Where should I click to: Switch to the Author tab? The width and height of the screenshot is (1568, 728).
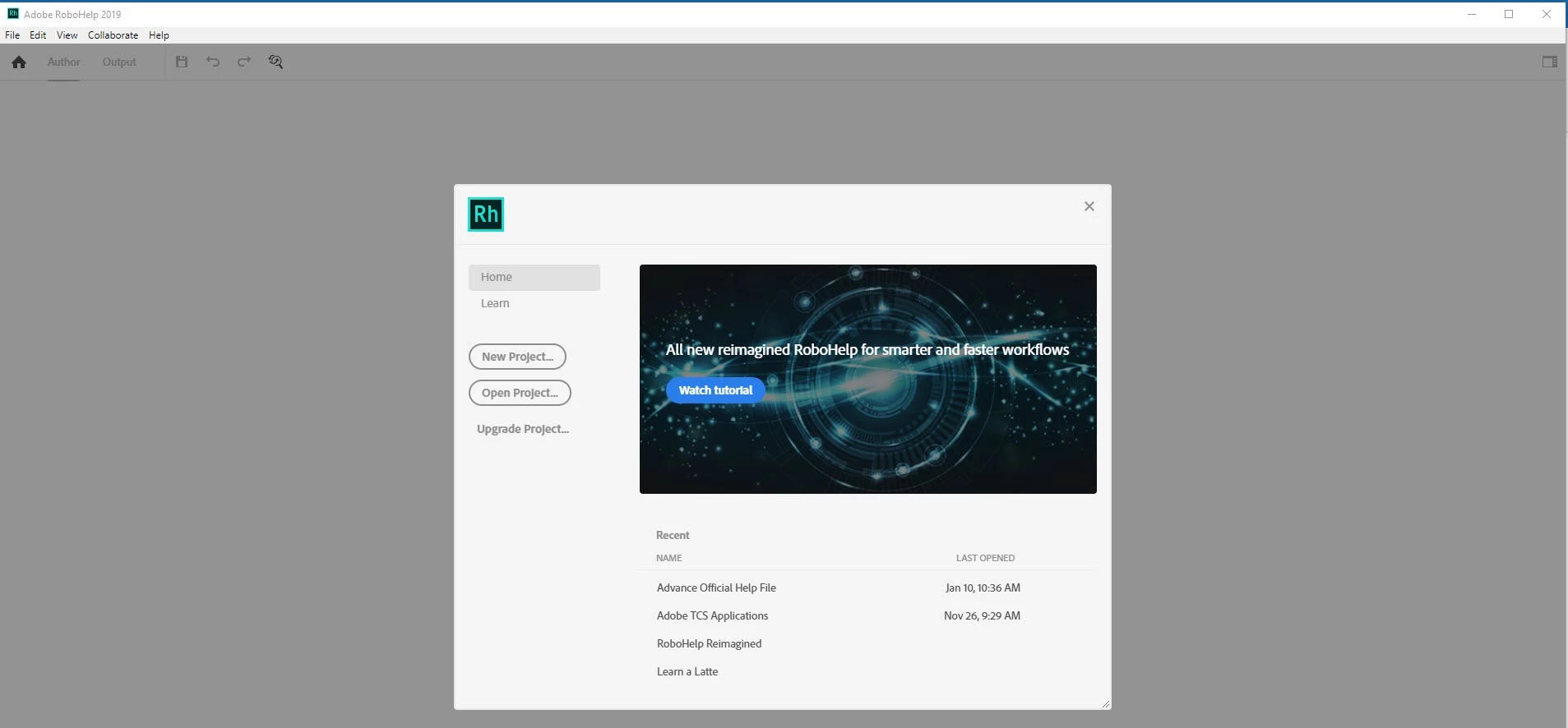63,62
